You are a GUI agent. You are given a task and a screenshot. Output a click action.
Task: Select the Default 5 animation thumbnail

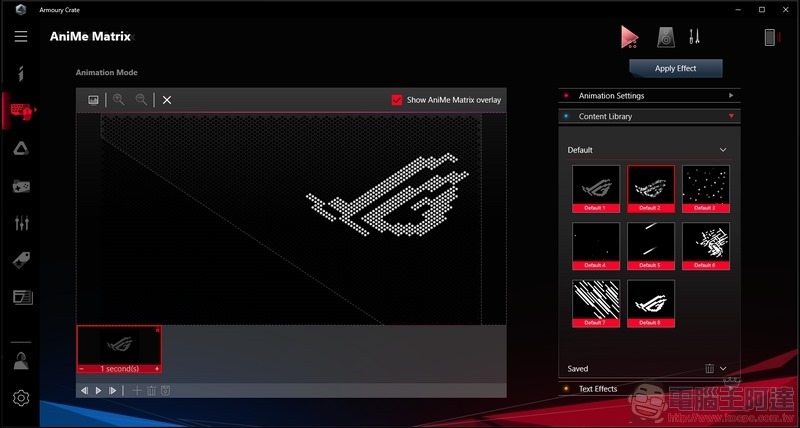651,246
